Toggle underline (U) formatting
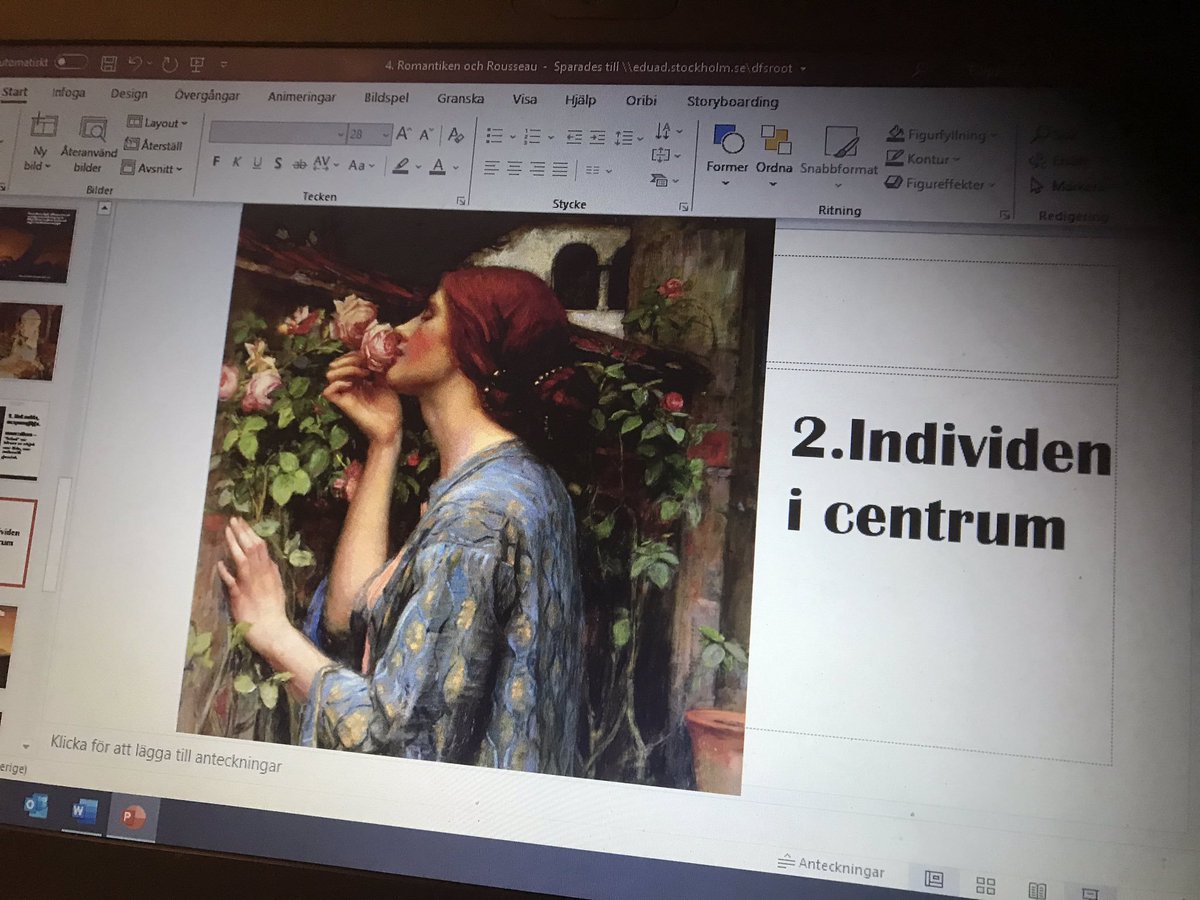The height and width of the screenshot is (900, 1200). coord(257,163)
